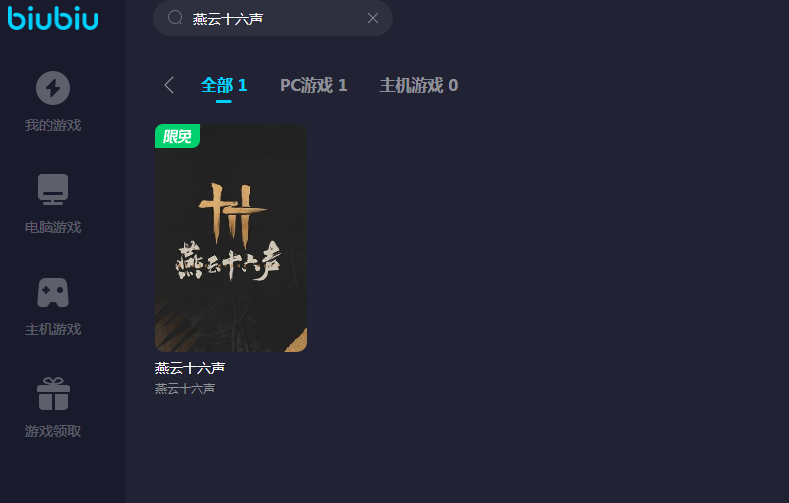Click the 主机游戏 sidebar label
The width and height of the screenshot is (789, 503).
[53, 329]
